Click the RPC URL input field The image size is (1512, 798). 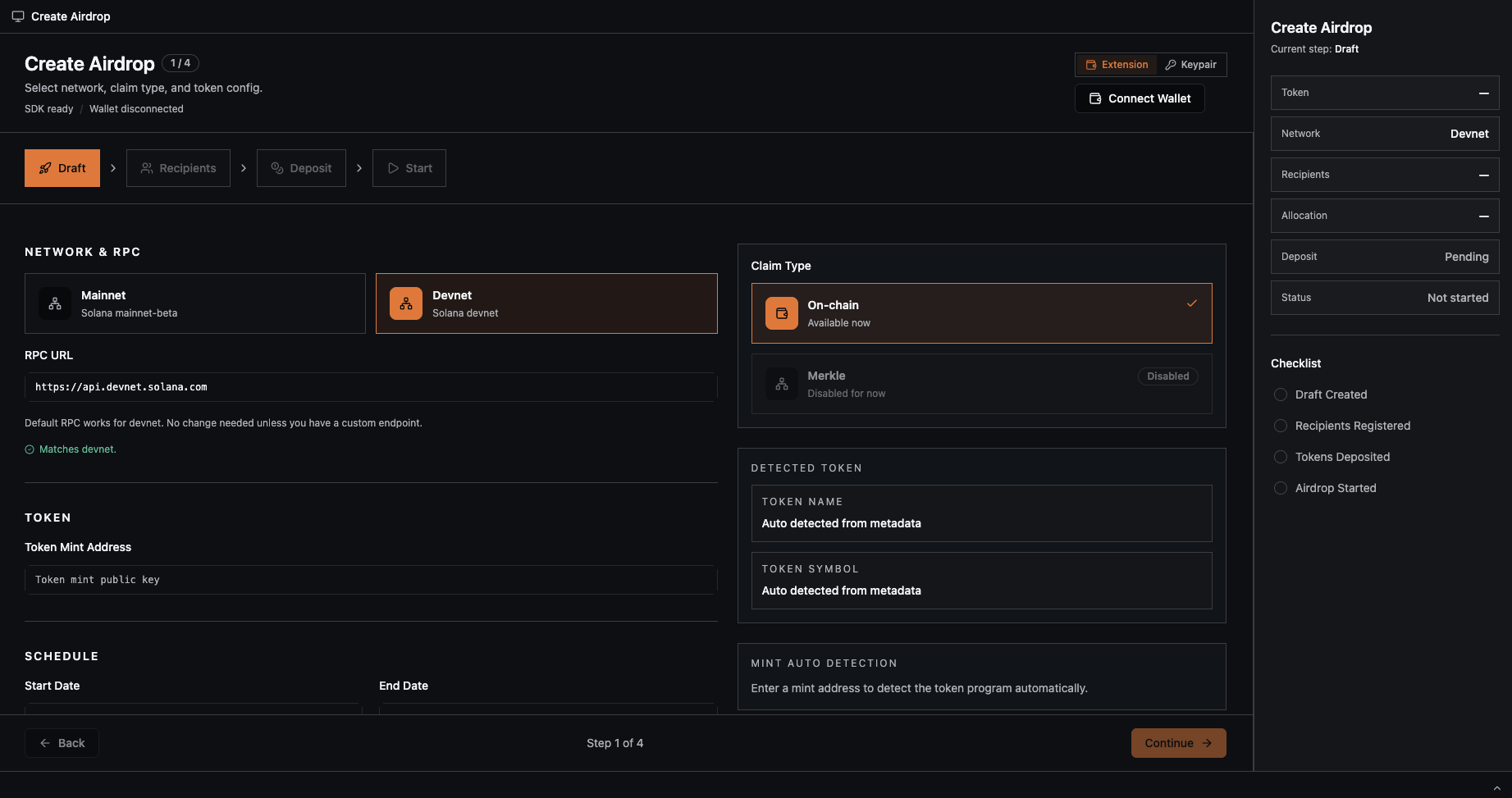371,387
